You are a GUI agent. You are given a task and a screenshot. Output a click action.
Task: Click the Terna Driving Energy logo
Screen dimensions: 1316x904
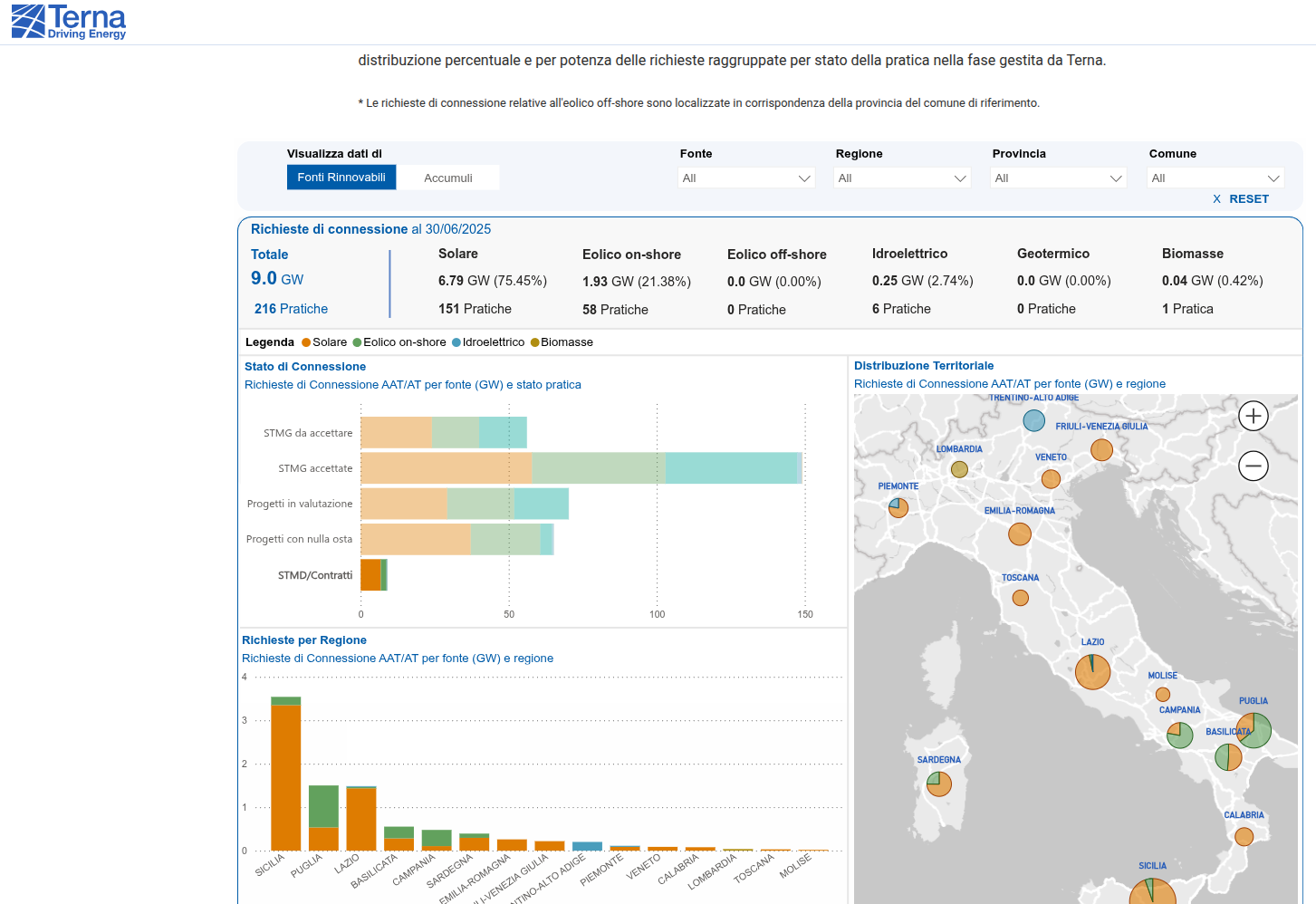click(x=69, y=22)
